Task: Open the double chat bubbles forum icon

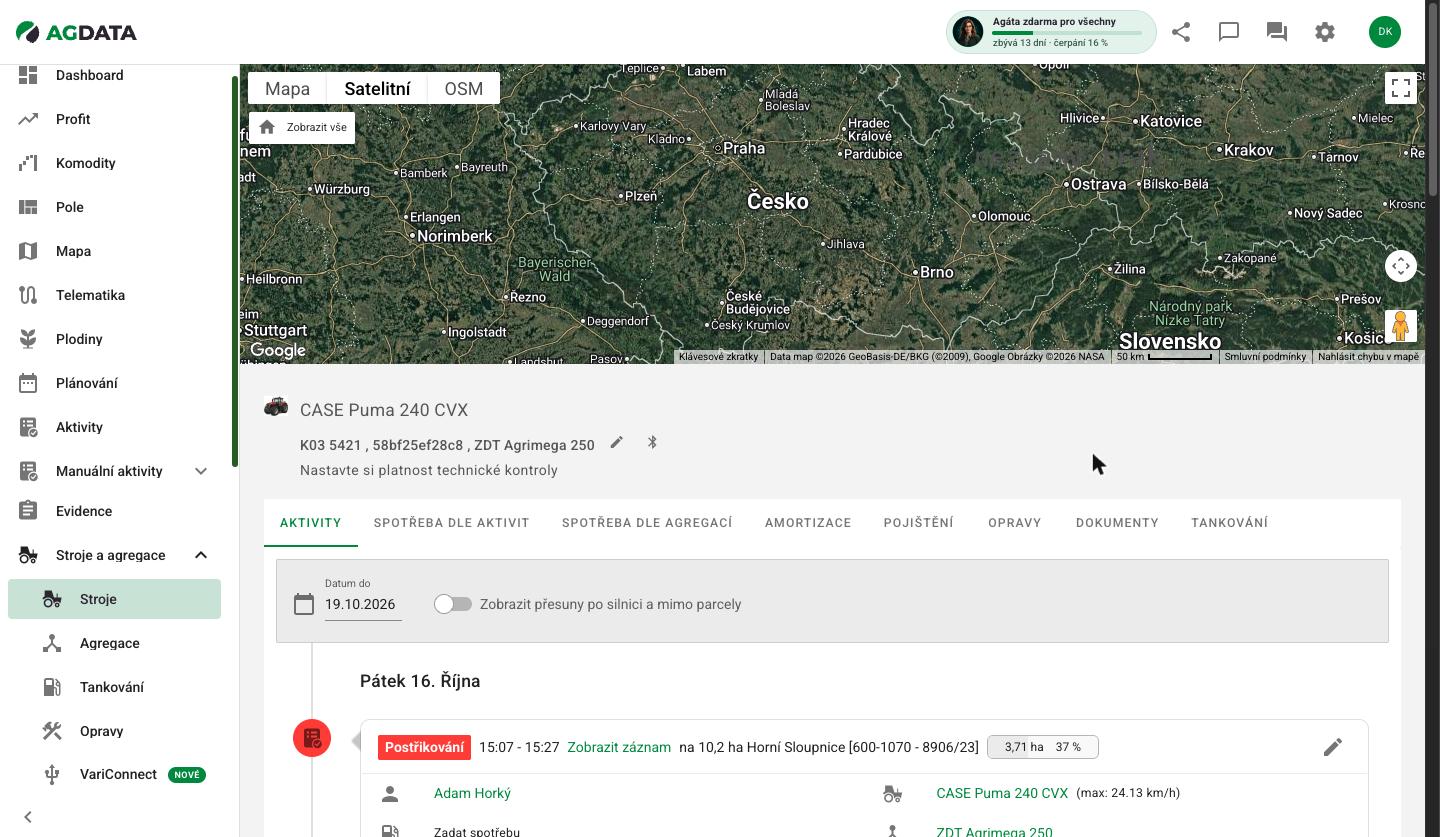Action: pyautogui.click(x=1277, y=31)
